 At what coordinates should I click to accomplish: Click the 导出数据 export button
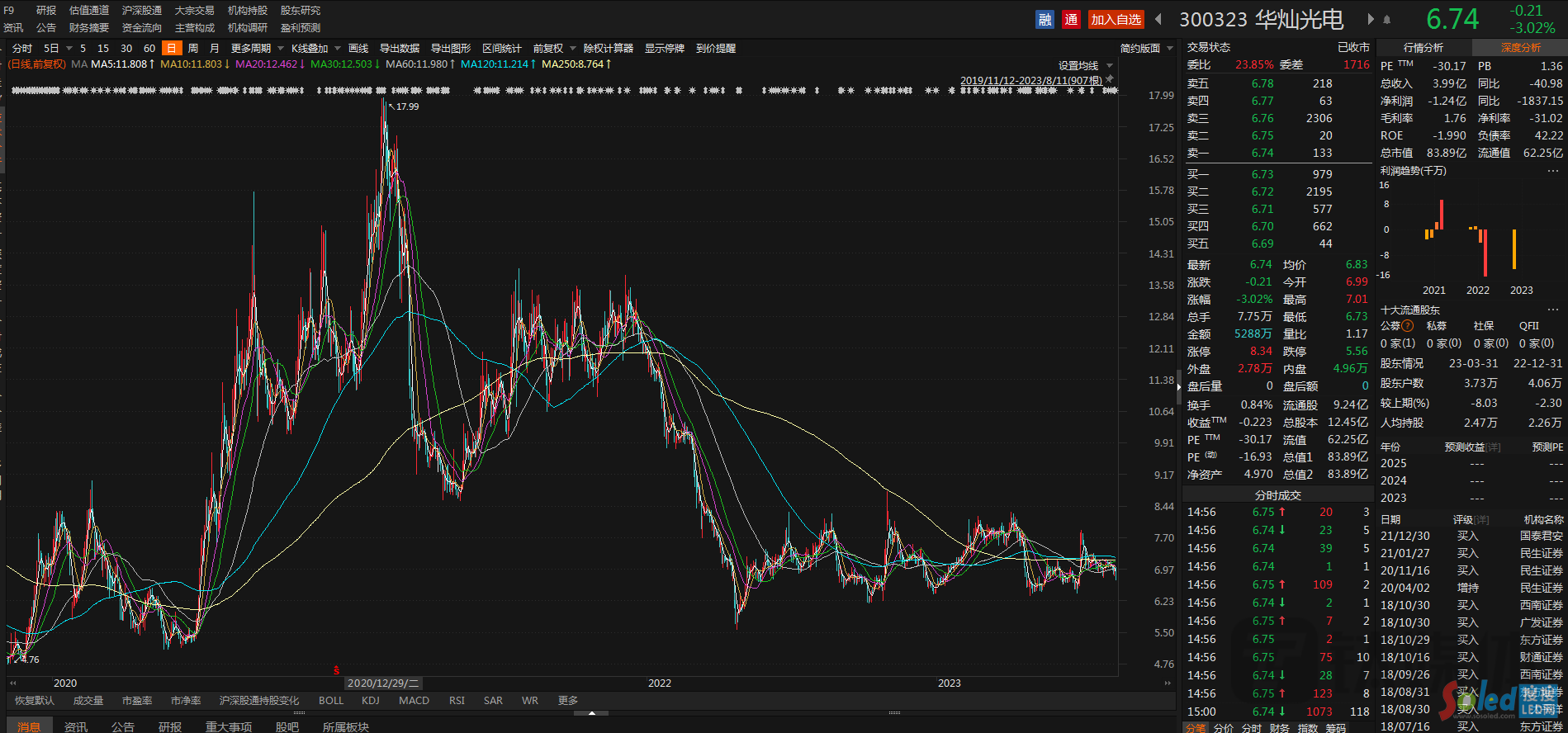coord(400,49)
